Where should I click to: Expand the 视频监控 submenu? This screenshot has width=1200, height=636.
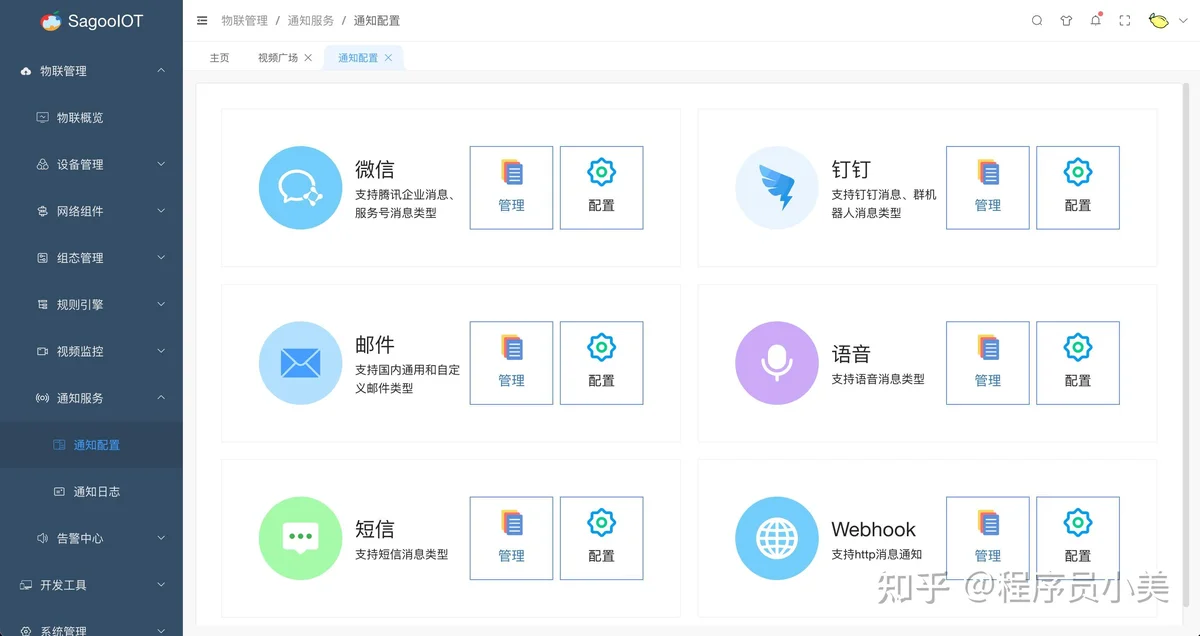161,351
